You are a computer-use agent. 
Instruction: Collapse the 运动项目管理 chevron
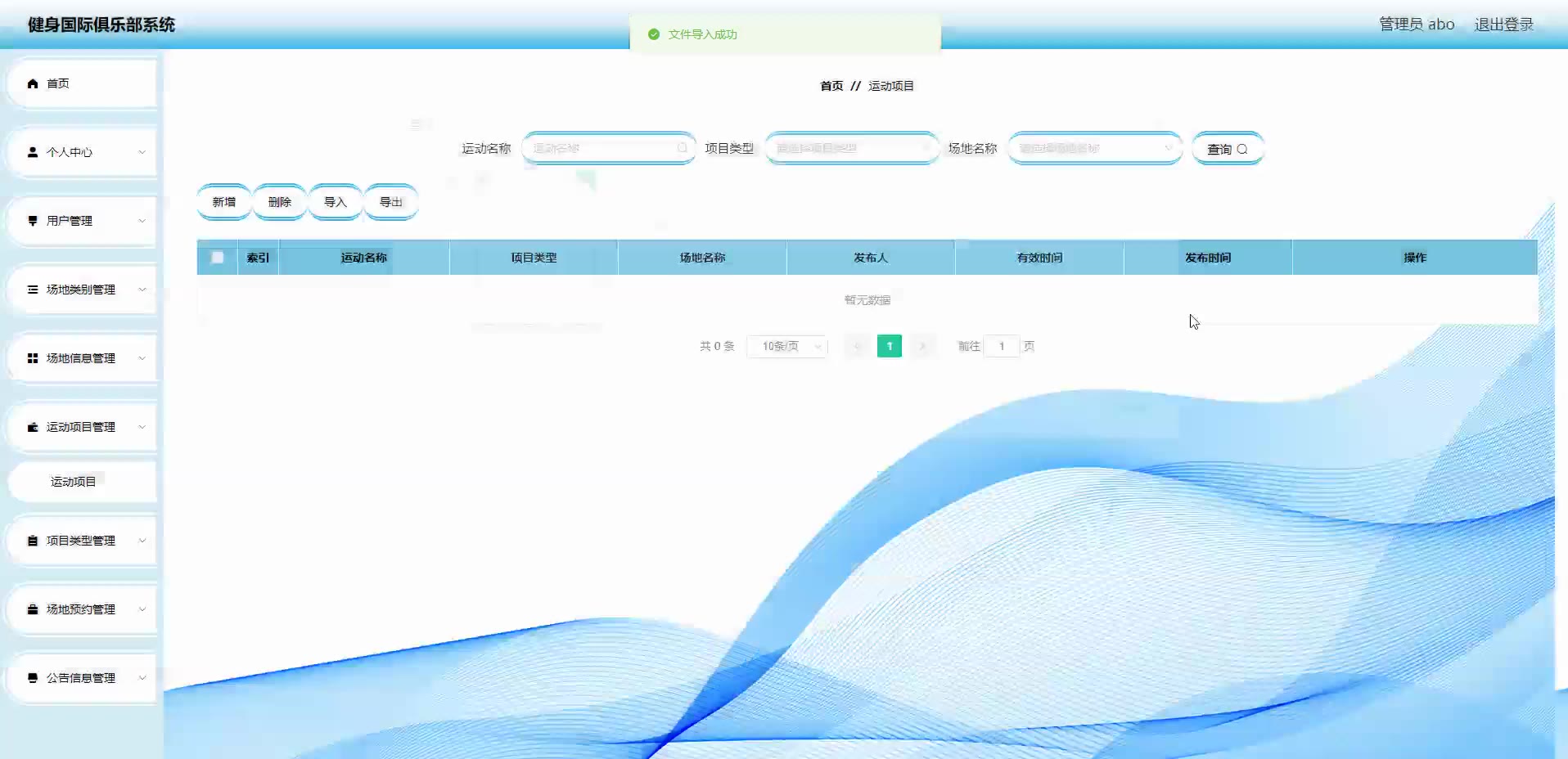coord(142,427)
